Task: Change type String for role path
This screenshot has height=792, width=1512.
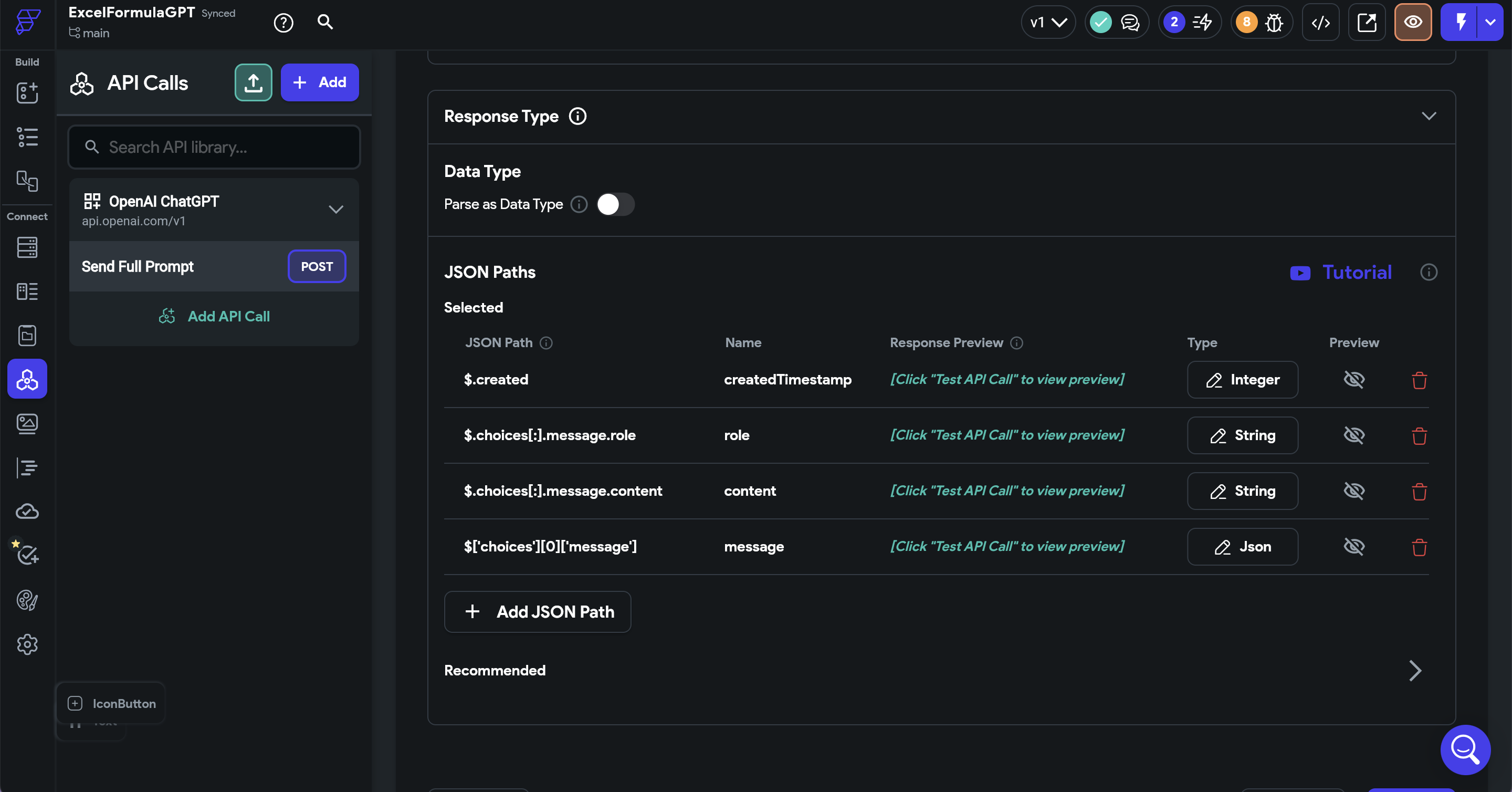Action: coord(1243,435)
